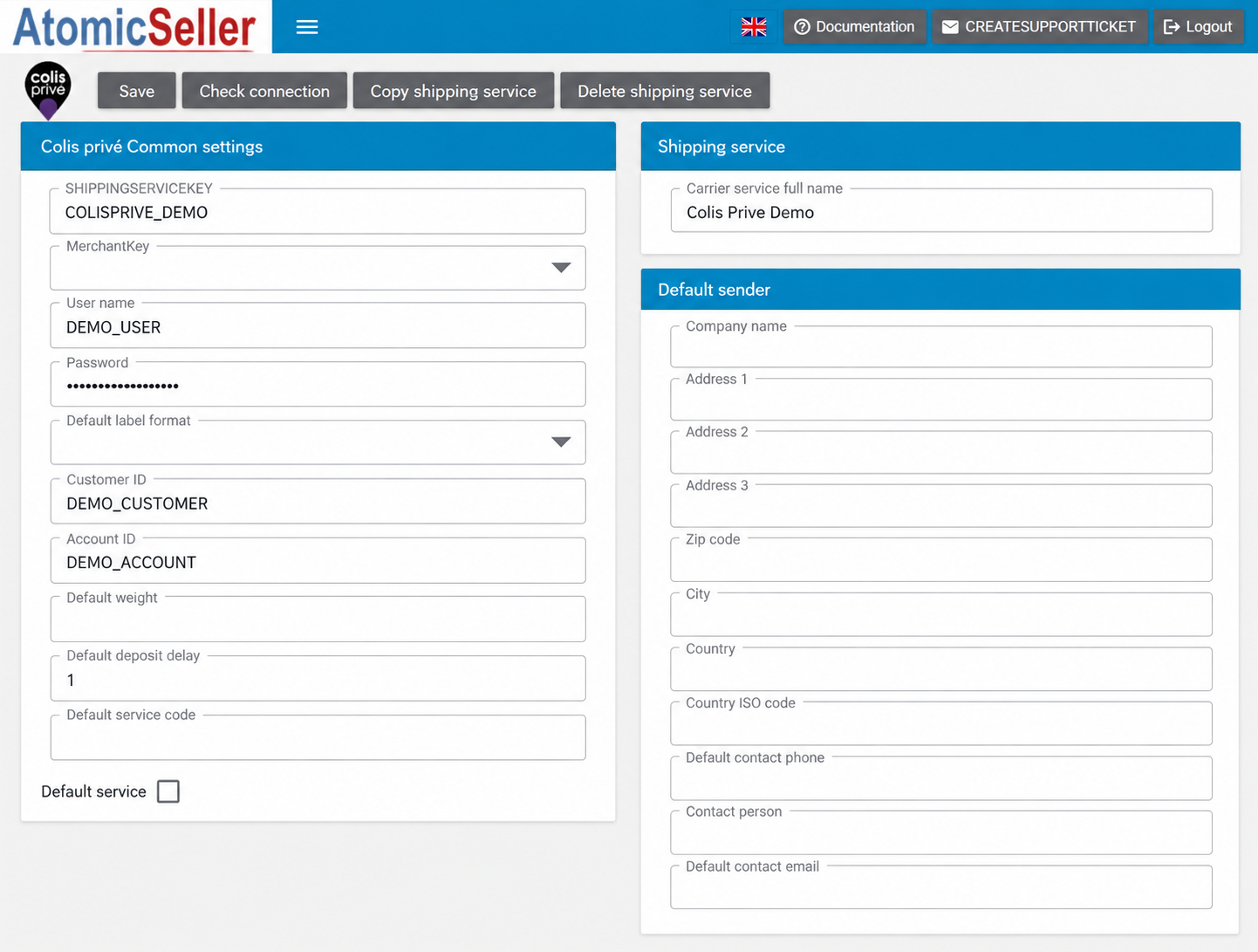Open the Documentation help page

pyautogui.click(x=855, y=27)
